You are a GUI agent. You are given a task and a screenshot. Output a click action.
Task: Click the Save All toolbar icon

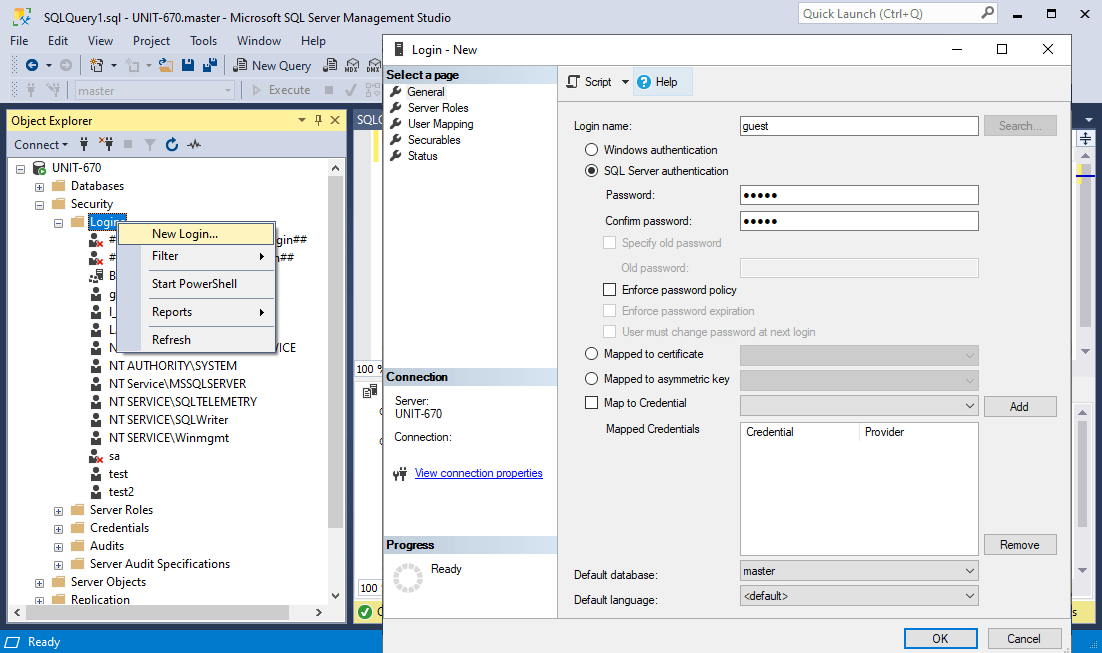tap(210, 65)
